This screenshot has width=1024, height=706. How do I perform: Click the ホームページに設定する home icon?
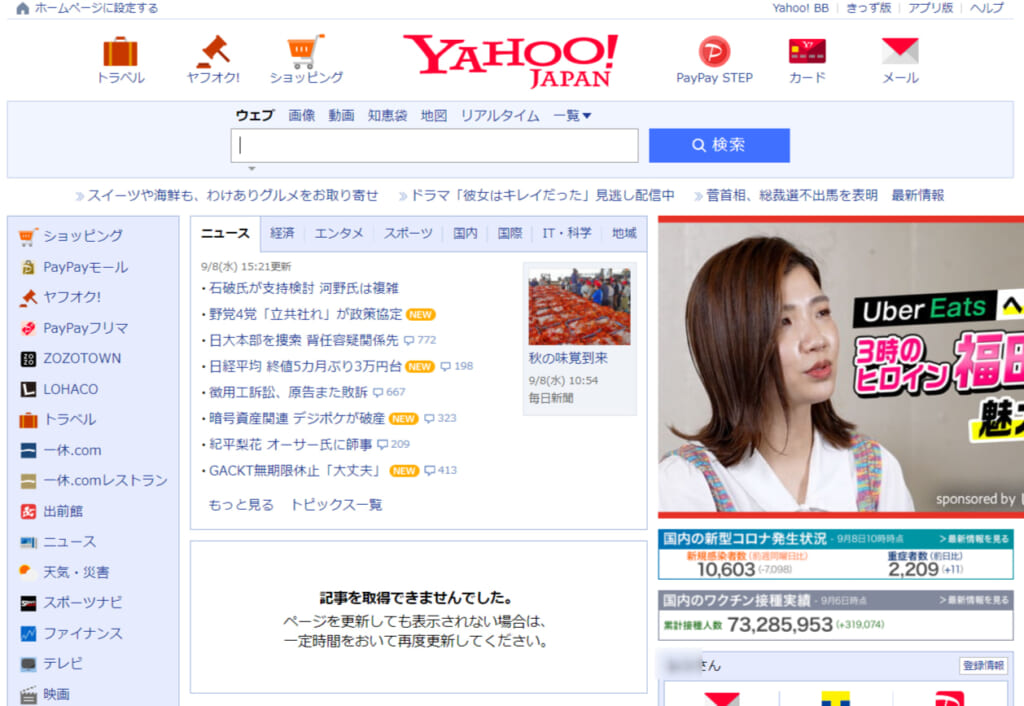[x=23, y=8]
